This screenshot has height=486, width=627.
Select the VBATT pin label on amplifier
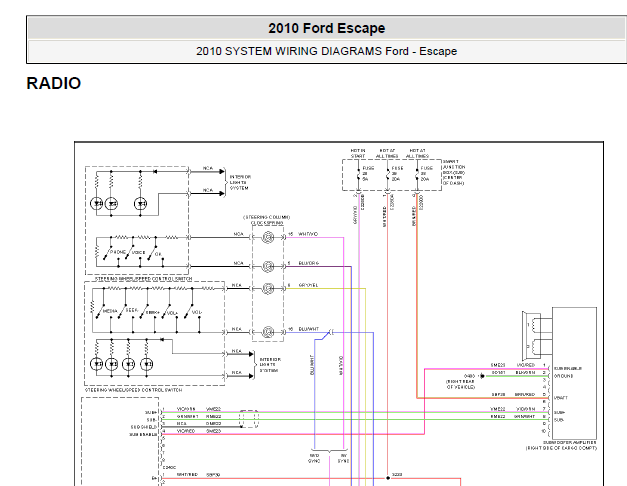pos(561,398)
